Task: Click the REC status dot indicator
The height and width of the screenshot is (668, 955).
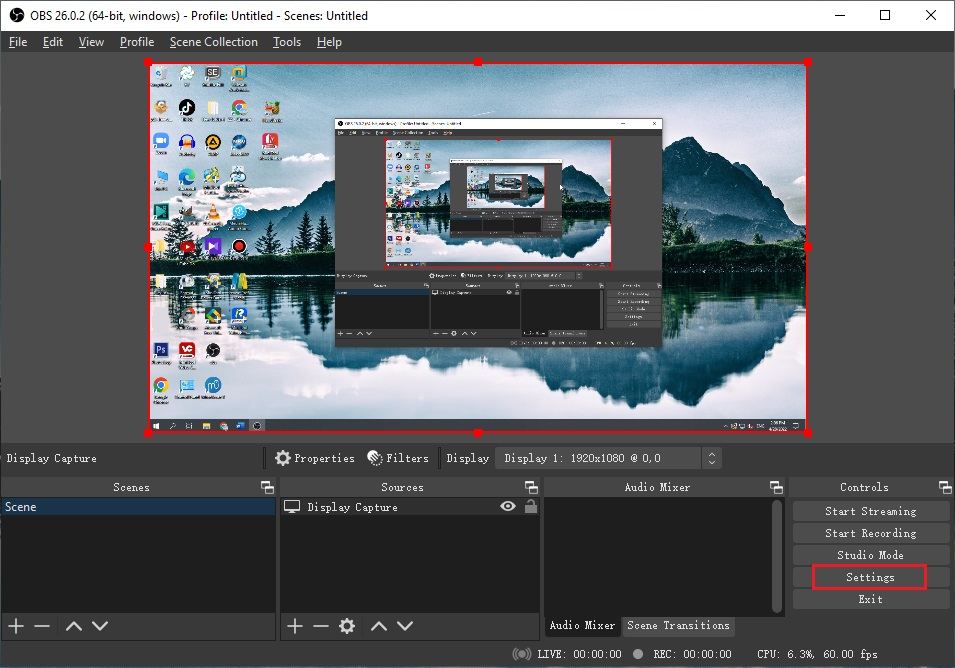Action: (x=638, y=654)
